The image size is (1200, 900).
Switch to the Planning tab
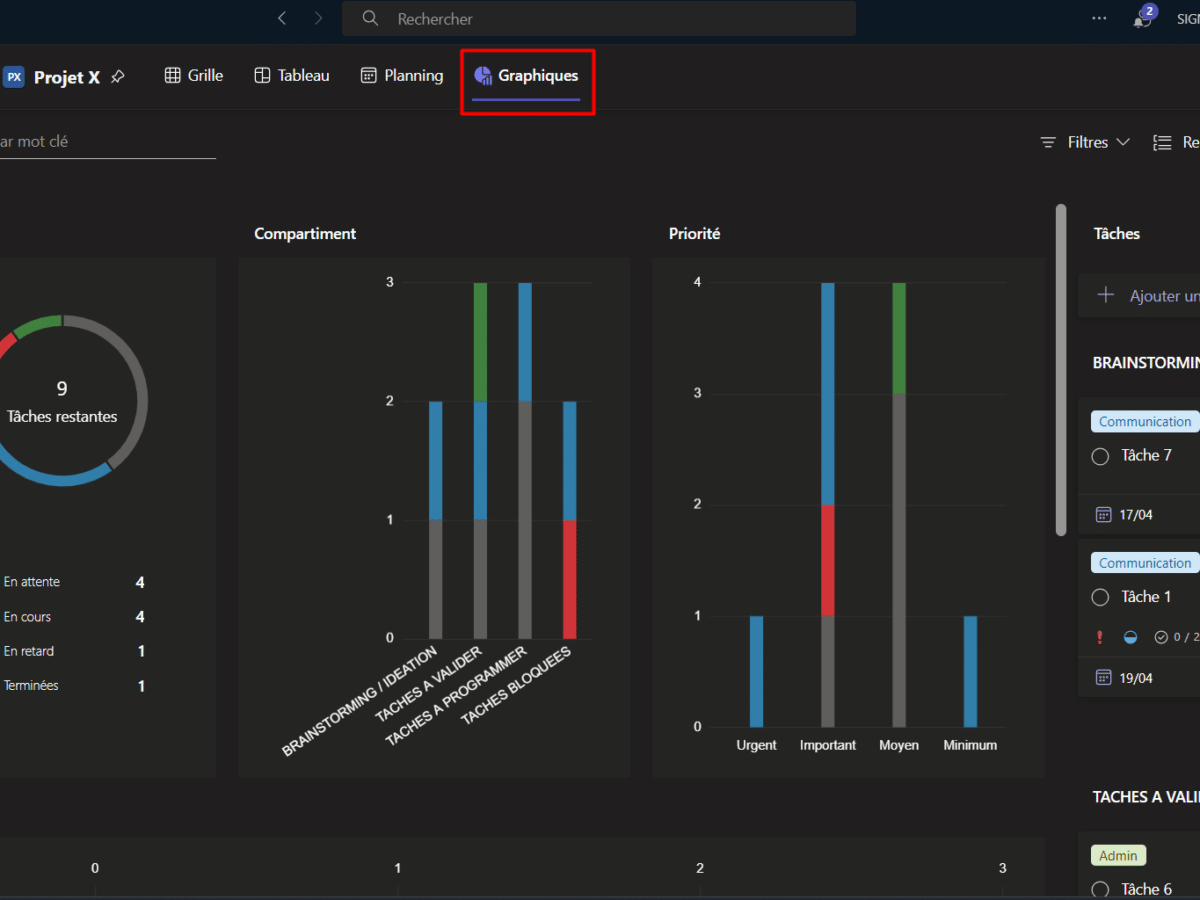coord(402,75)
